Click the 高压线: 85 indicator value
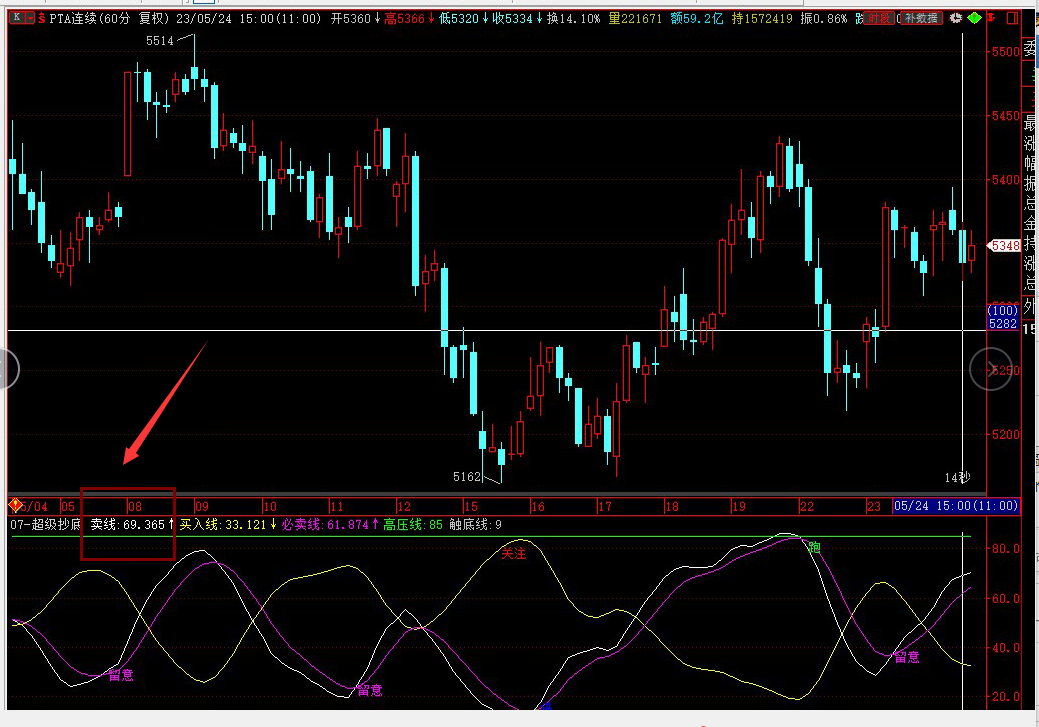 (413, 525)
